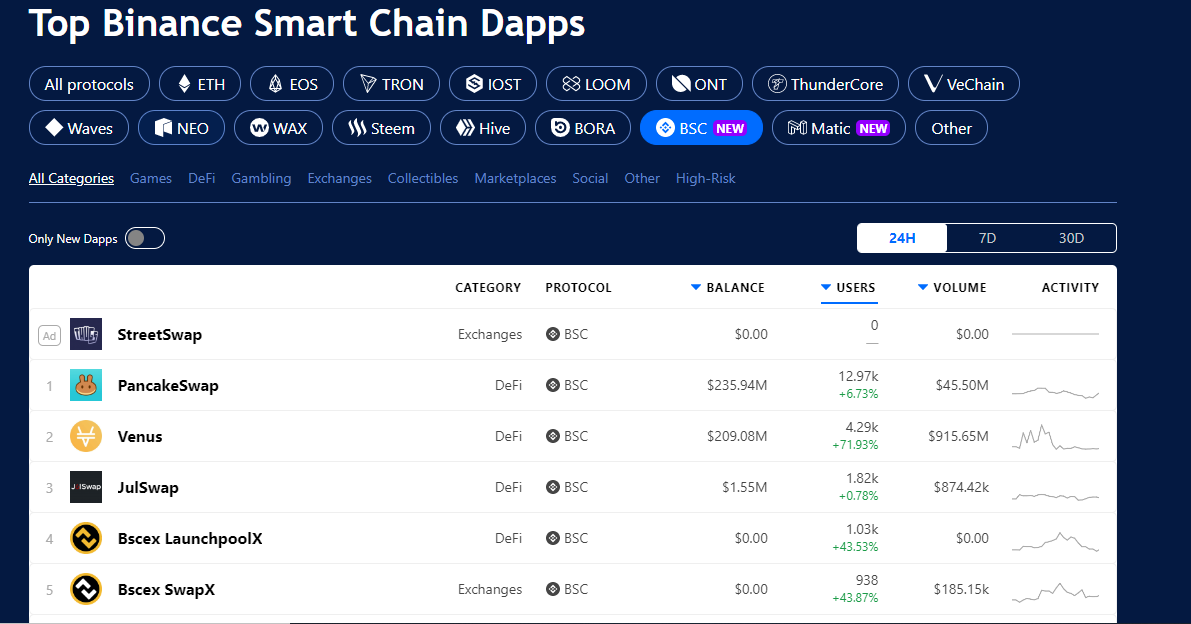Image resolution: width=1191 pixels, height=624 pixels.
Task: Sort table by Volume column arrow
Action: (923, 288)
